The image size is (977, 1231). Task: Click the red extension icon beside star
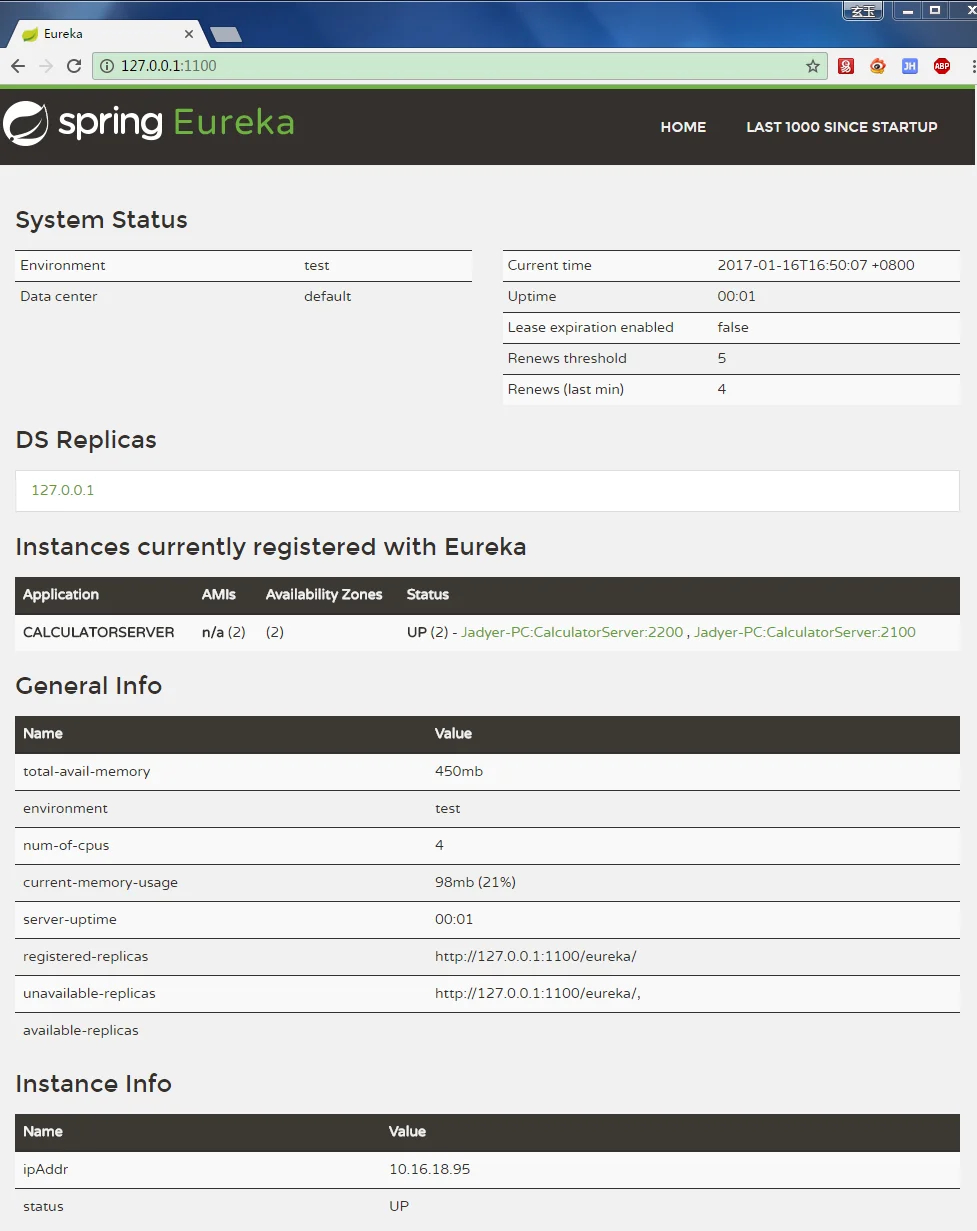click(846, 66)
